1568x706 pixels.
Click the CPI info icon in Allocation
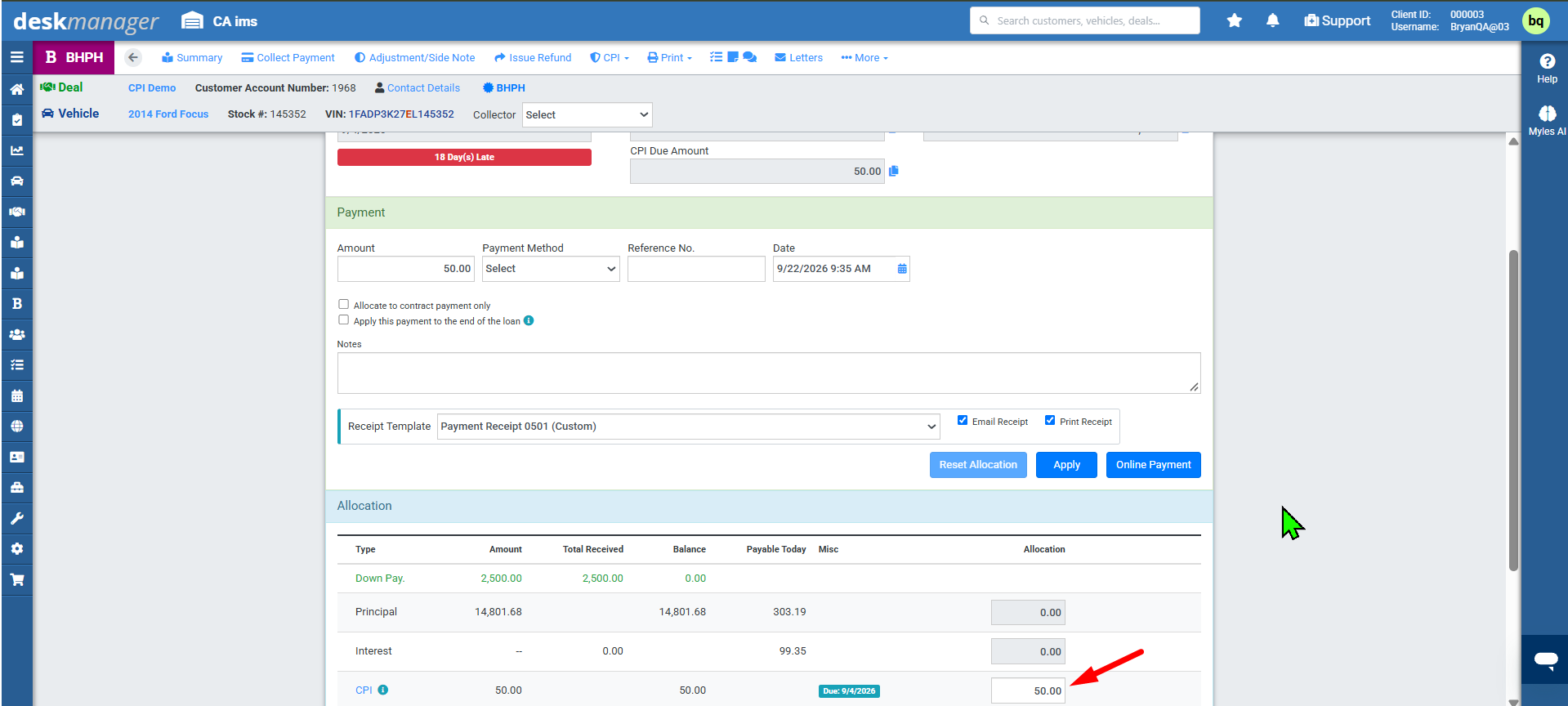pyautogui.click(x=383, y=690)
